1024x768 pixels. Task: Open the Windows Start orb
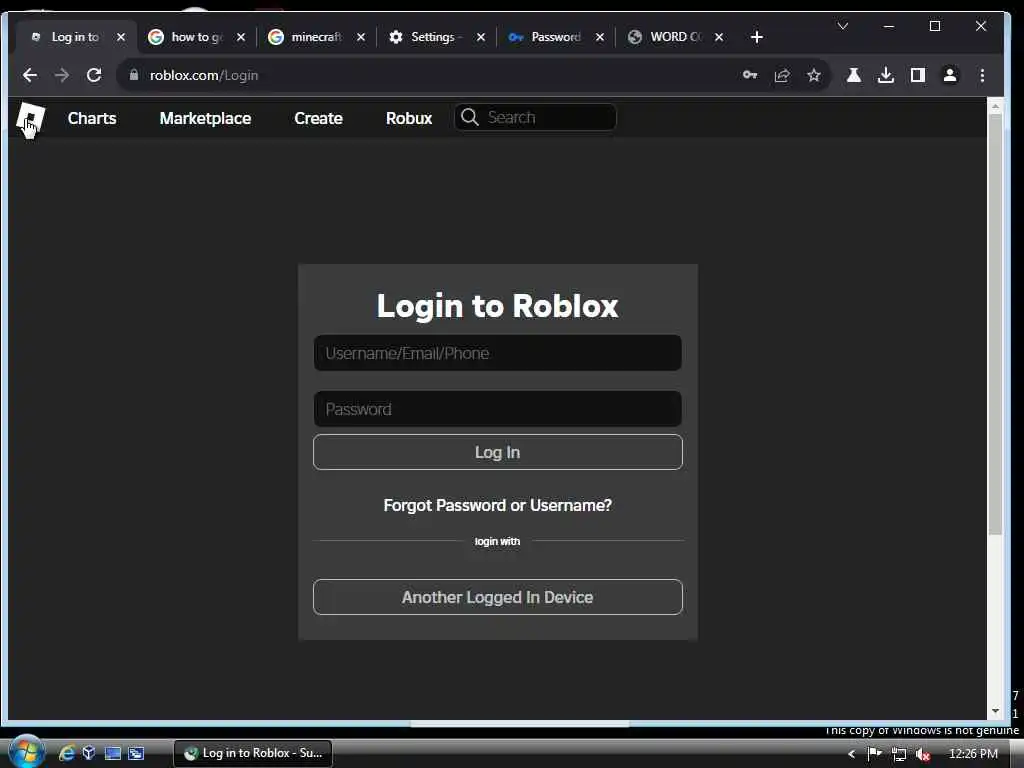pos(26,752)
